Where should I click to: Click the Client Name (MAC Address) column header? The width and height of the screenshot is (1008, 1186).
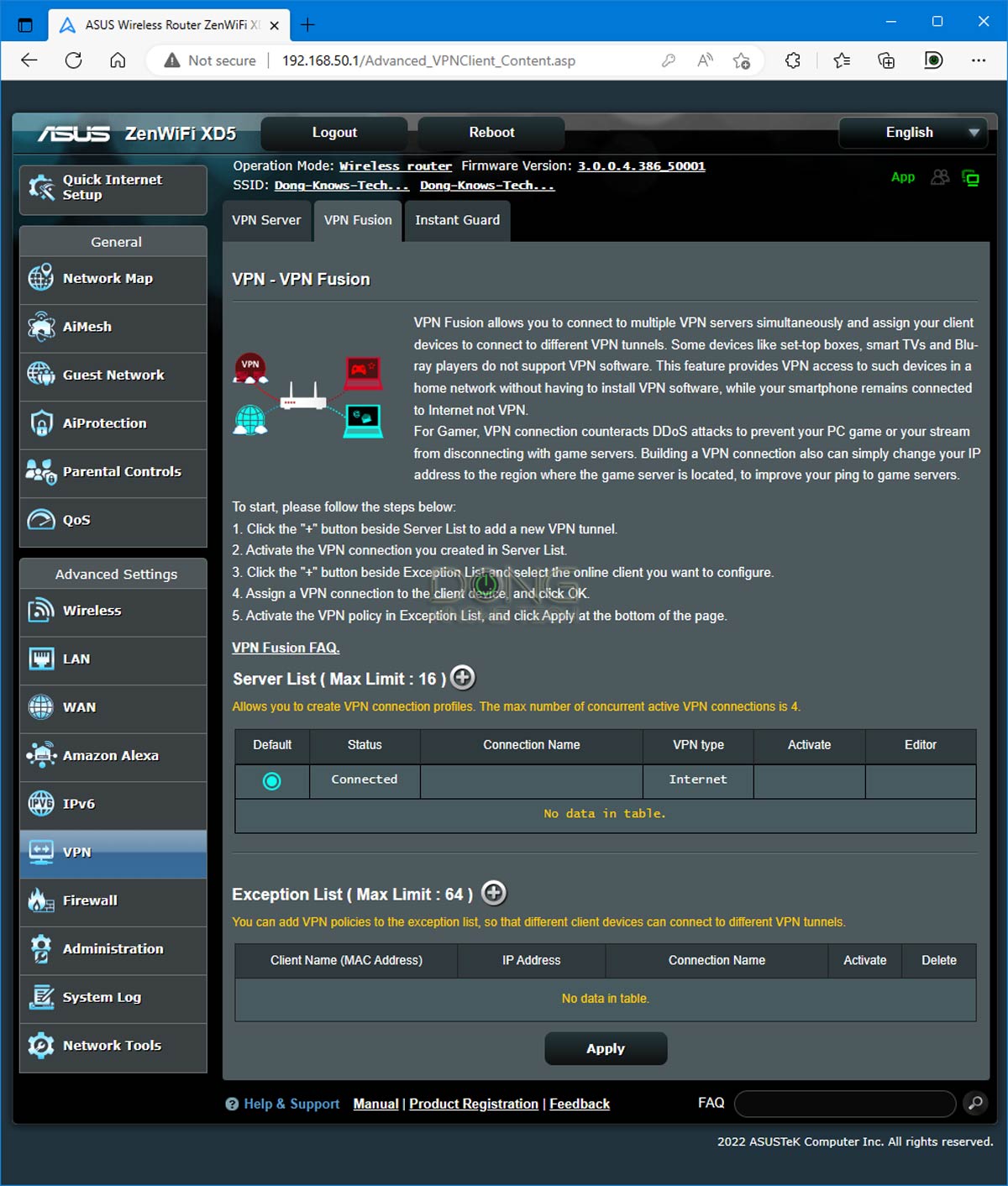[346, 960]
